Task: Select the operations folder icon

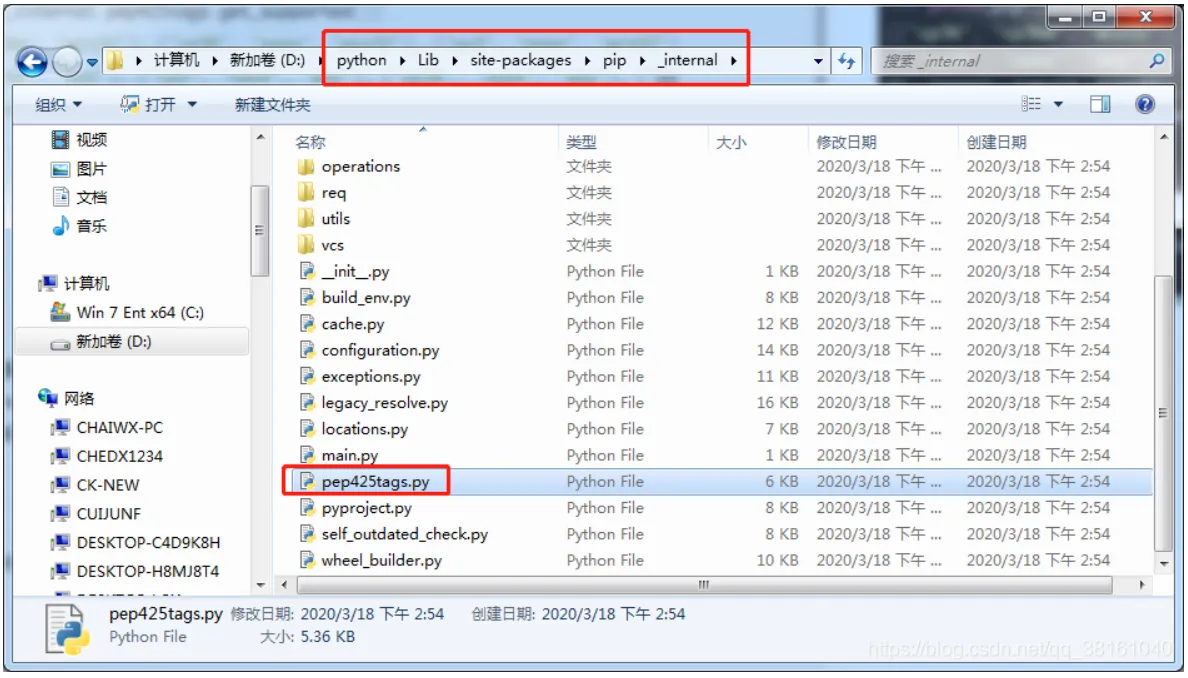Action: pyautogui.click(x=306, y=166)
